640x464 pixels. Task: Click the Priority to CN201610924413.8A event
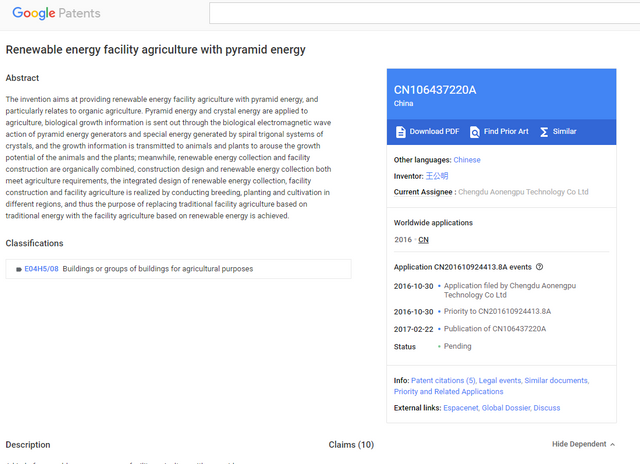[497, 311]
